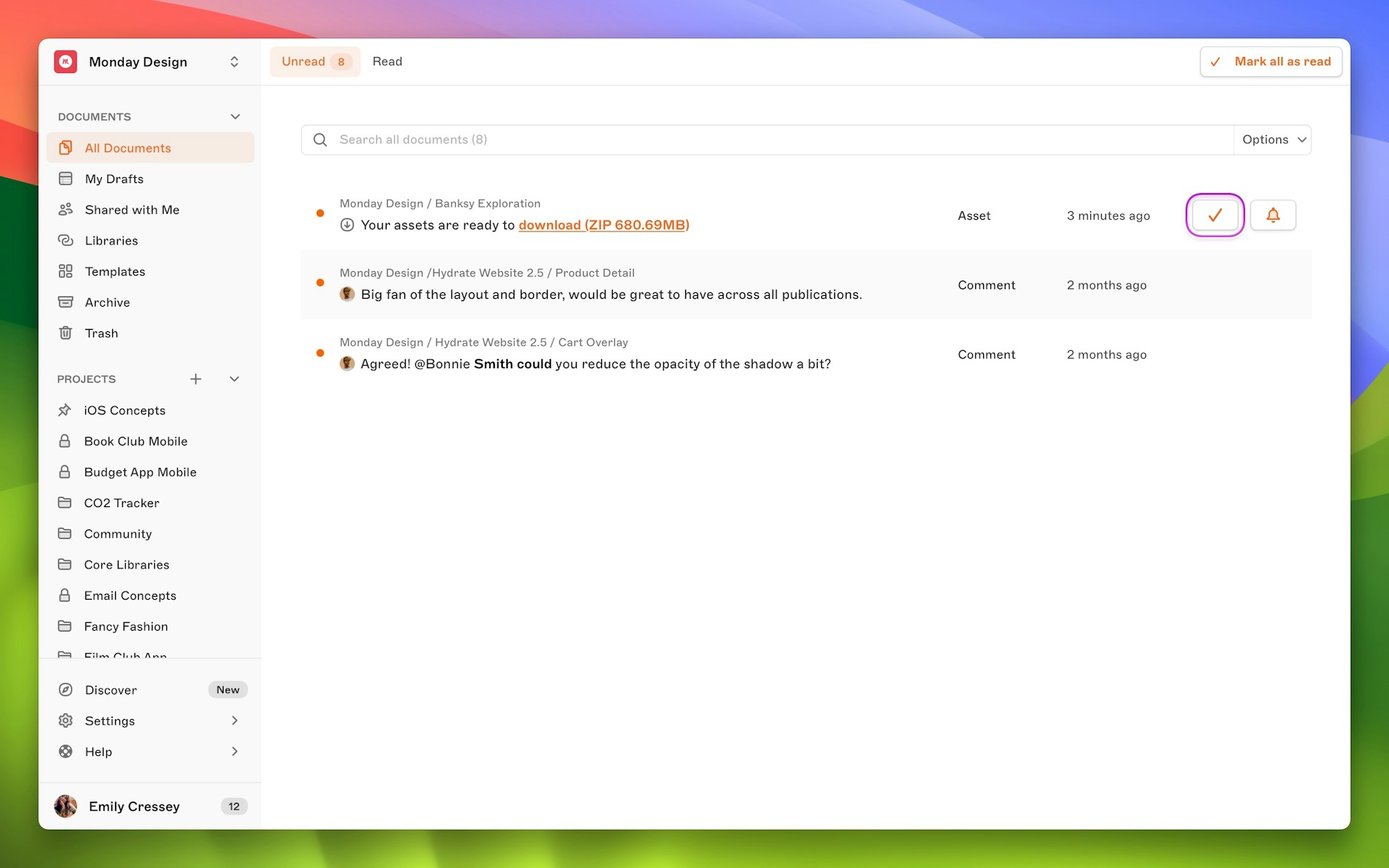The width and height of the screenshot is (1389, 868).
Task: Select the Archive icon
Action: click(66, 302)
